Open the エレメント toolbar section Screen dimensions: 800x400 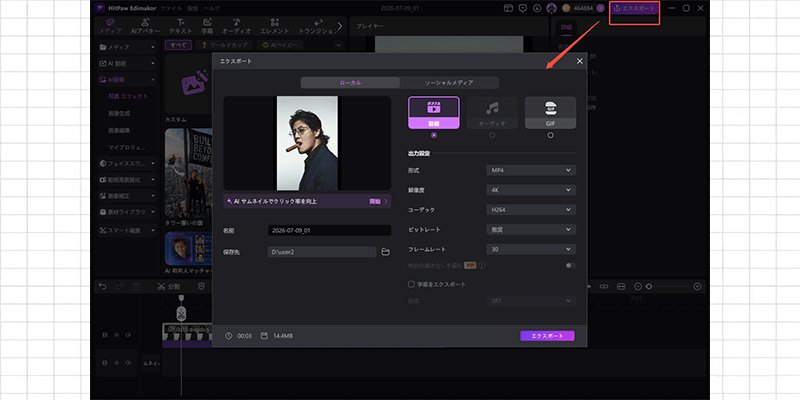274,26
